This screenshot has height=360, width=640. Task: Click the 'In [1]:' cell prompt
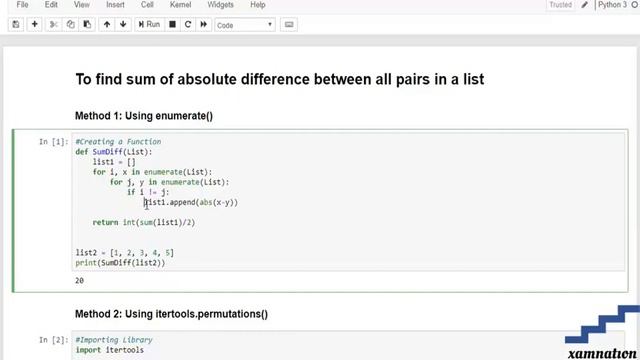pos(53,142)
